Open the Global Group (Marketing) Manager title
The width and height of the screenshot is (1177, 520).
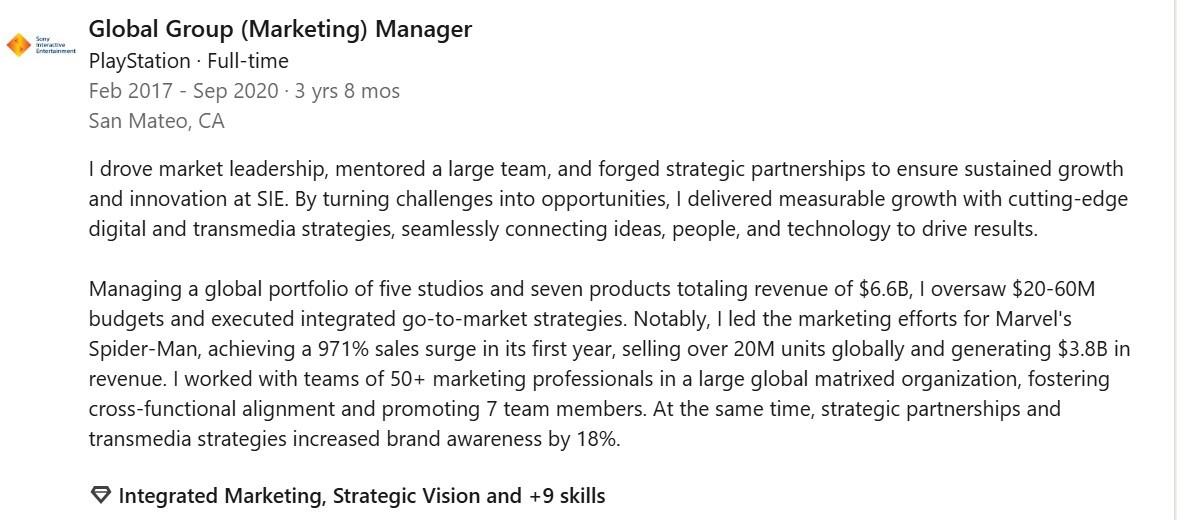[280, 29]
